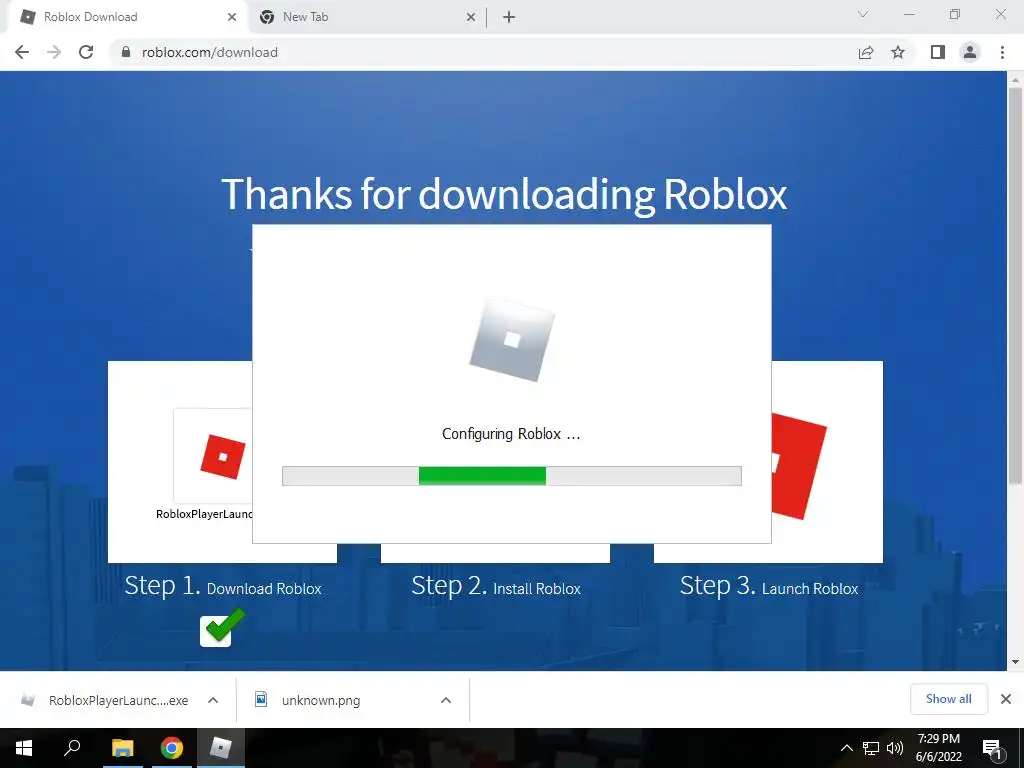Go back using the browser back arrow
The width and height of the screenshot is (1024, 768).
pos(22,52)
